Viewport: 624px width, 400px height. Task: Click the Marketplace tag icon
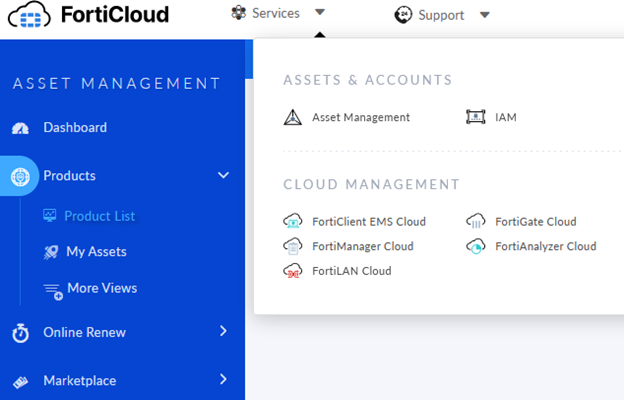coord(20,382)
